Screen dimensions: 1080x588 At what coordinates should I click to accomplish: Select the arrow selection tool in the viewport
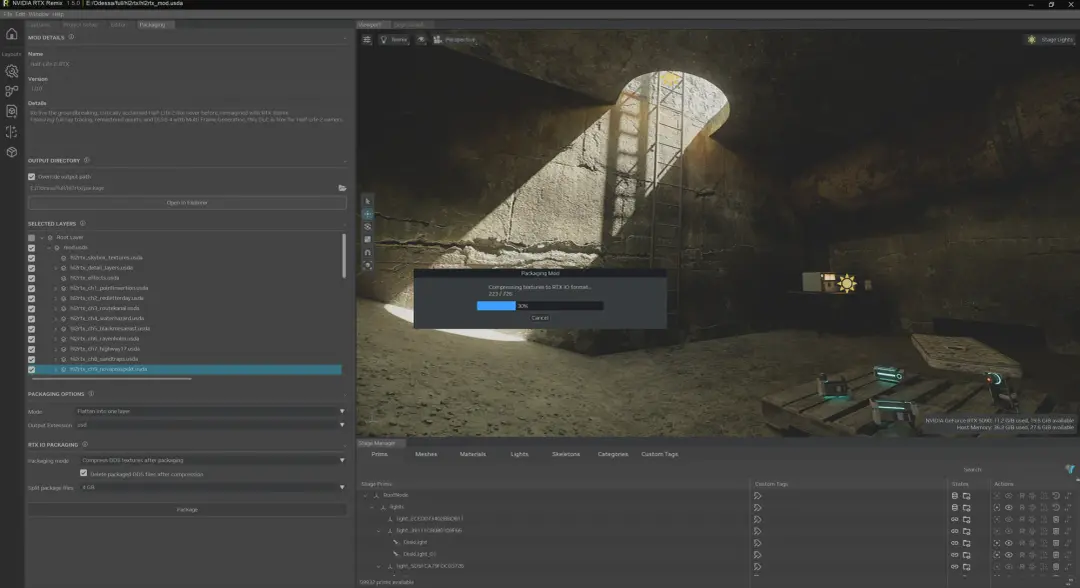point(368,201)
